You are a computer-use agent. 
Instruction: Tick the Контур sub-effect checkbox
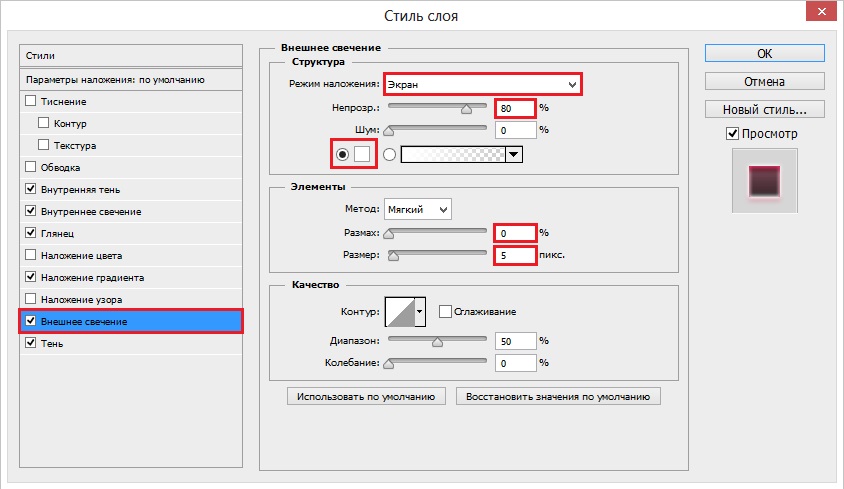coord(44,123)
